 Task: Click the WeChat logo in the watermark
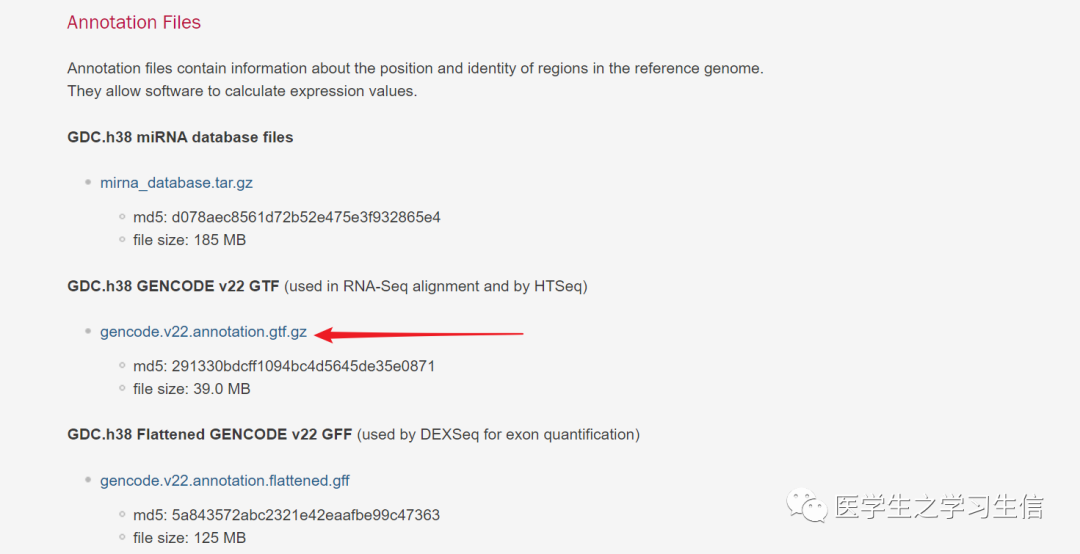(807, 506)
